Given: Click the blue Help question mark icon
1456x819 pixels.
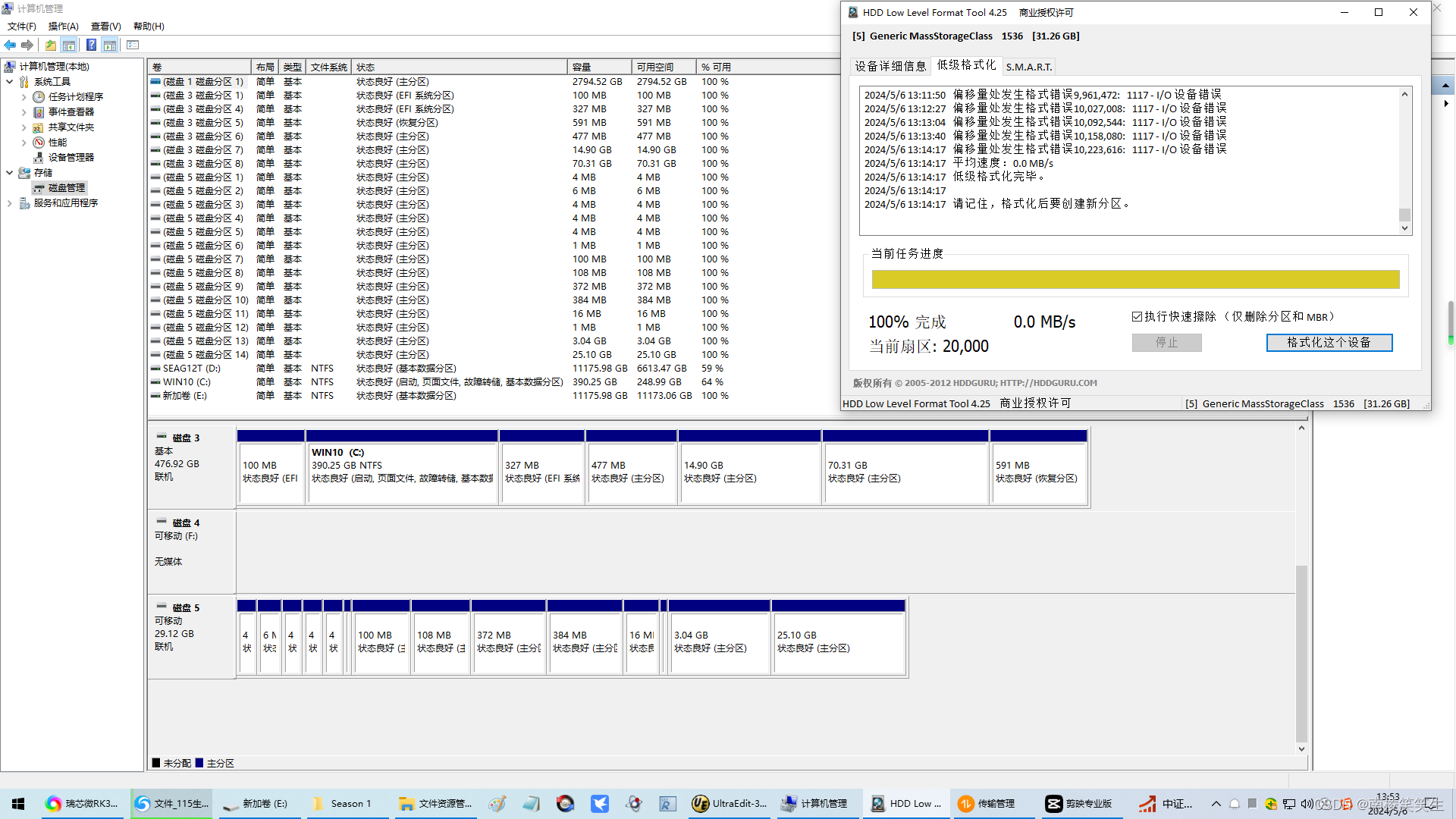Looking at the screenshot, I should (91, 45).
